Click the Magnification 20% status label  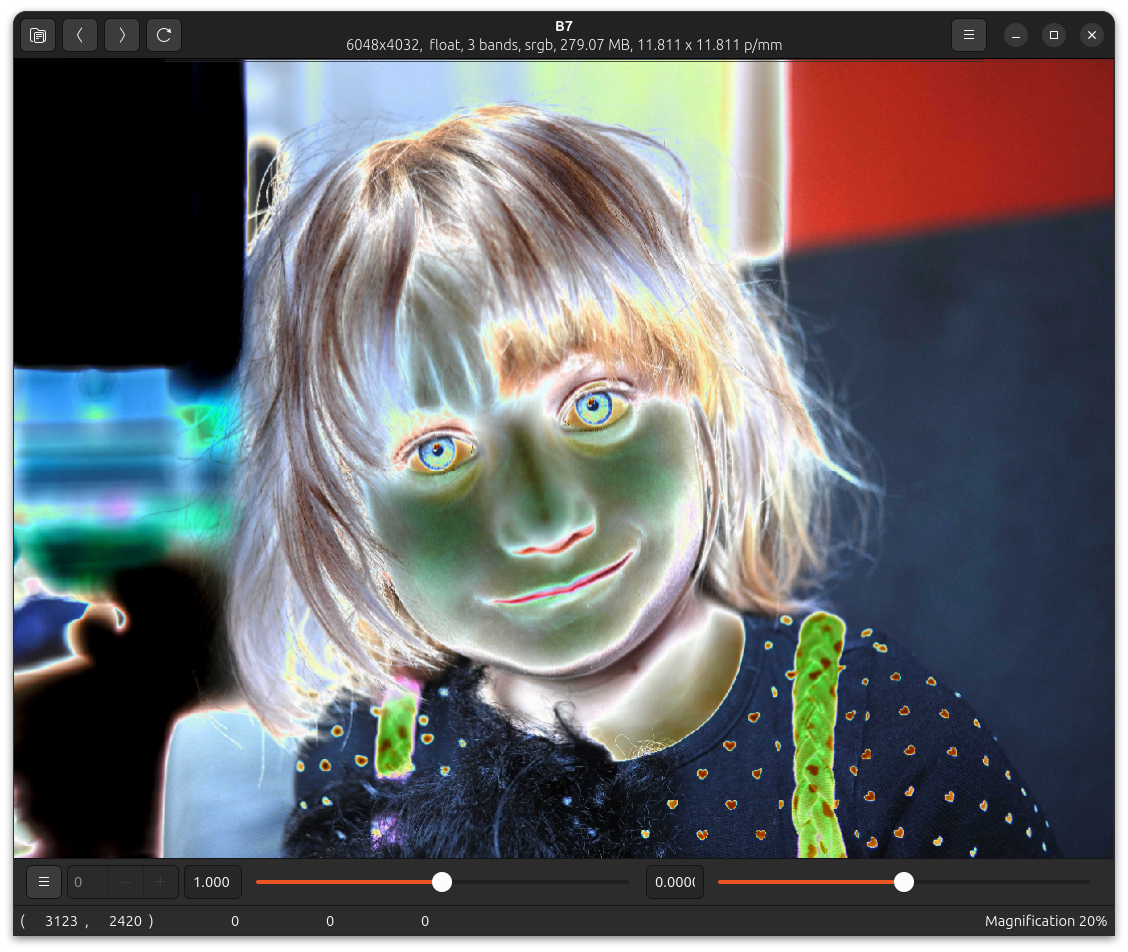pyautogui.click(x=1045, y=921)
